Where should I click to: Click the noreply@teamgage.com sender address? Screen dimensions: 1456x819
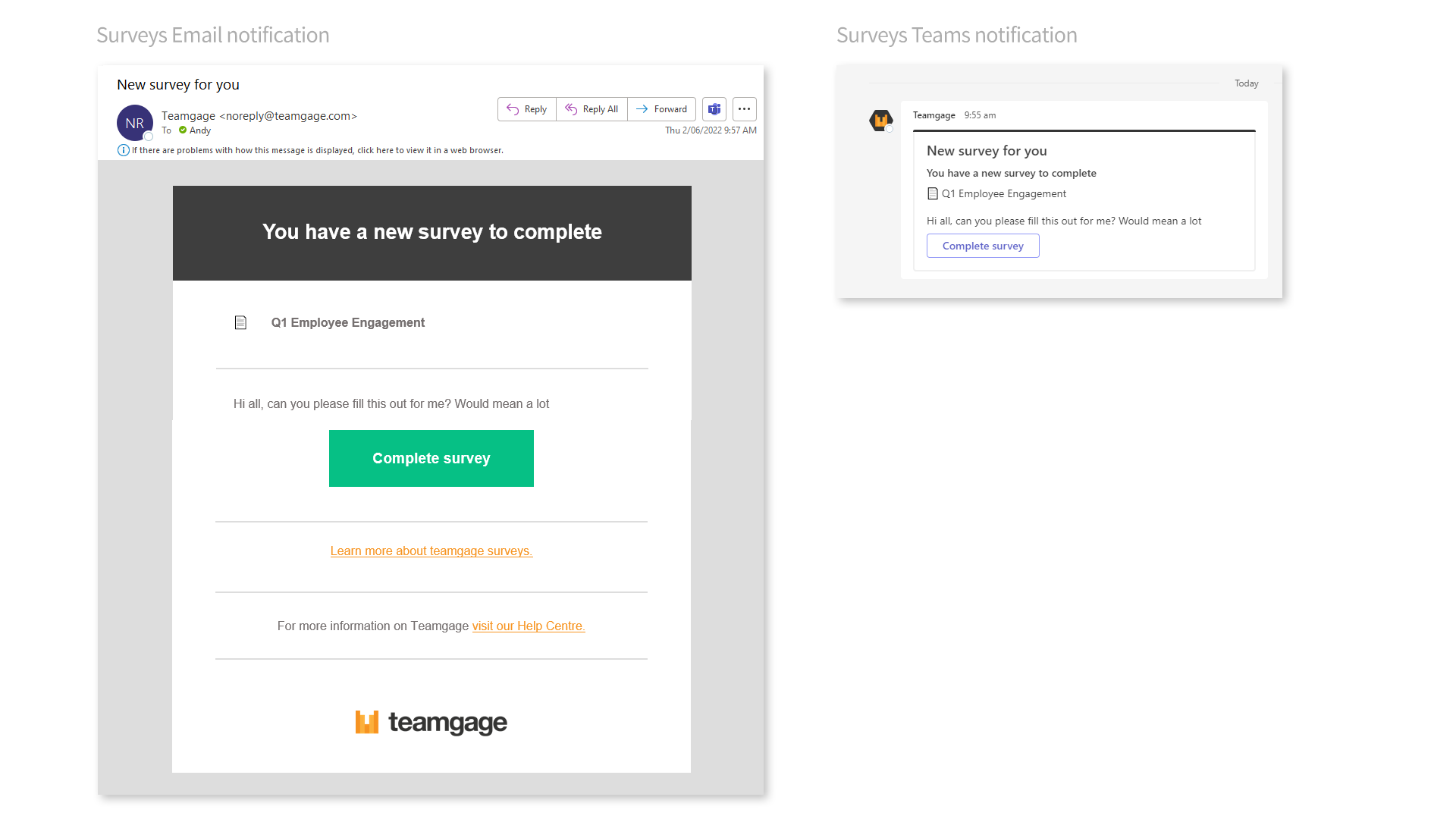[x=288, y=116]
